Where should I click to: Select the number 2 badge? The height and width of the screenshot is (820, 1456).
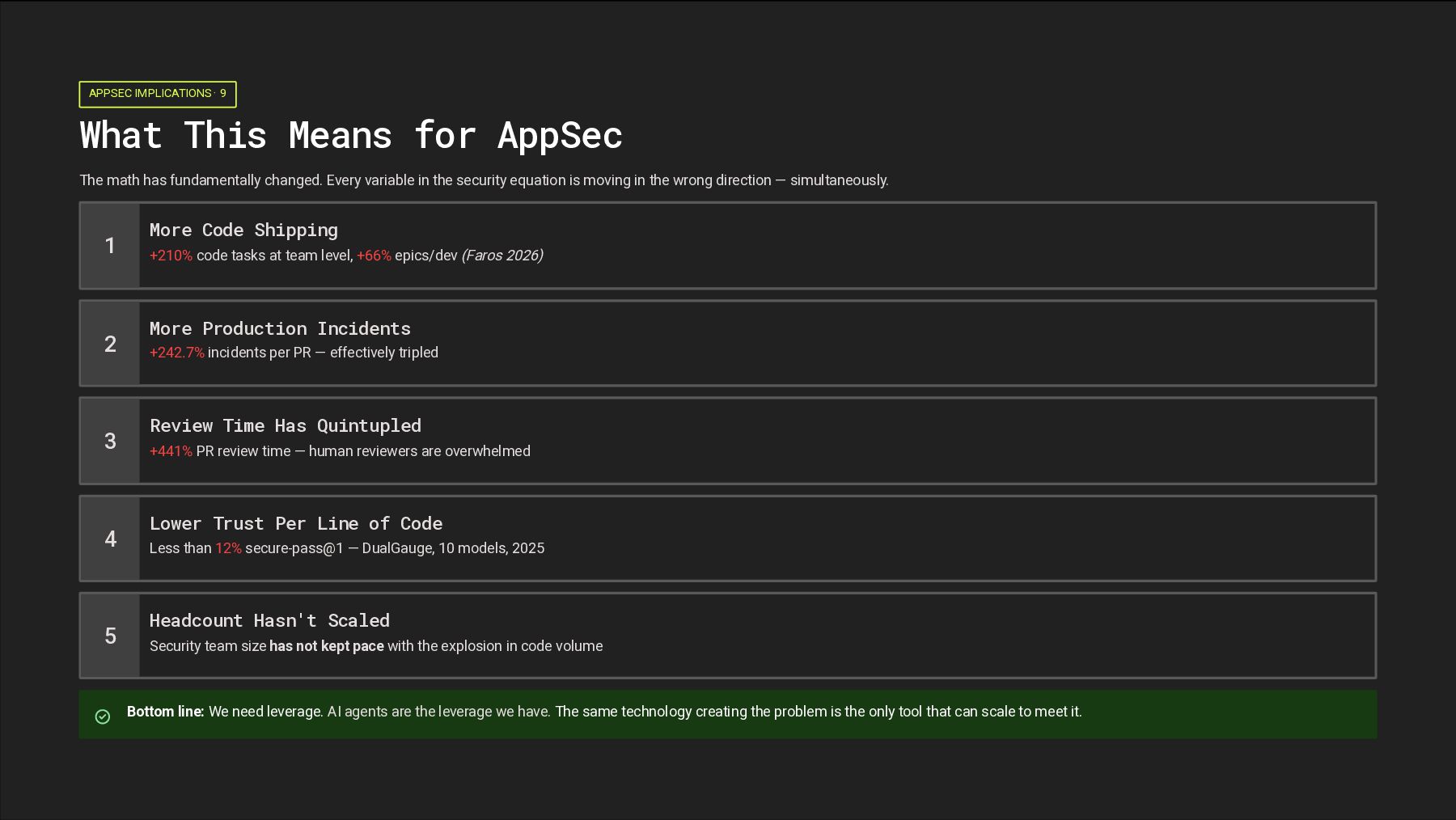tap(110, 344)
